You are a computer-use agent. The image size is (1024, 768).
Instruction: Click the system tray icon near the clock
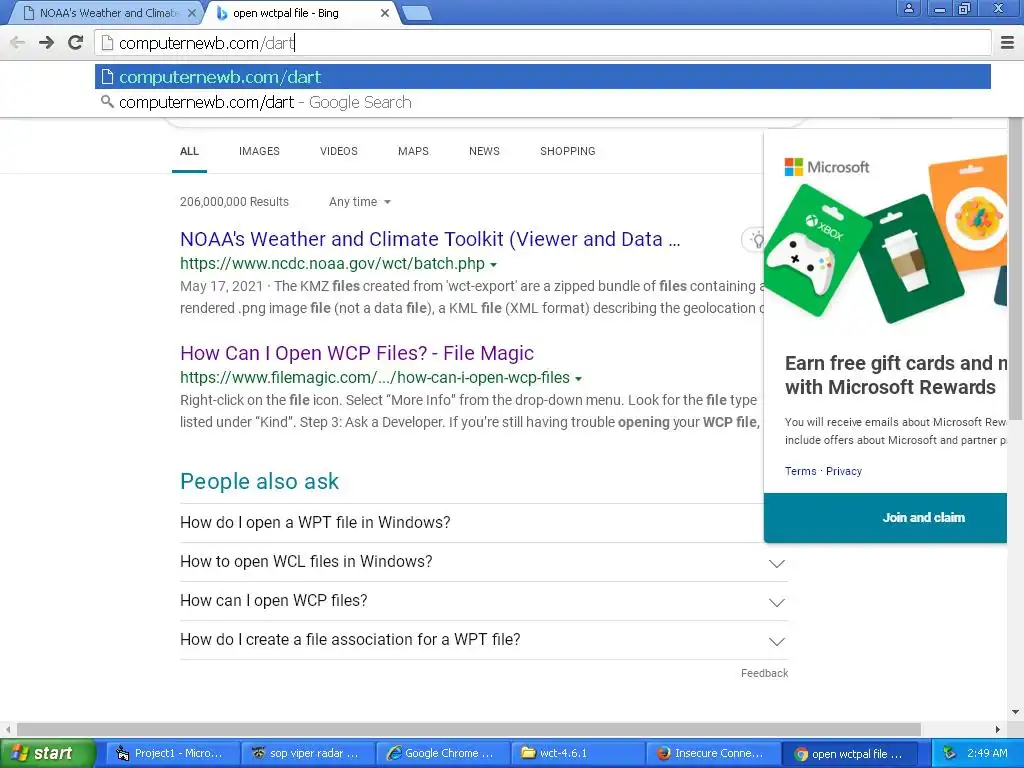950,754
